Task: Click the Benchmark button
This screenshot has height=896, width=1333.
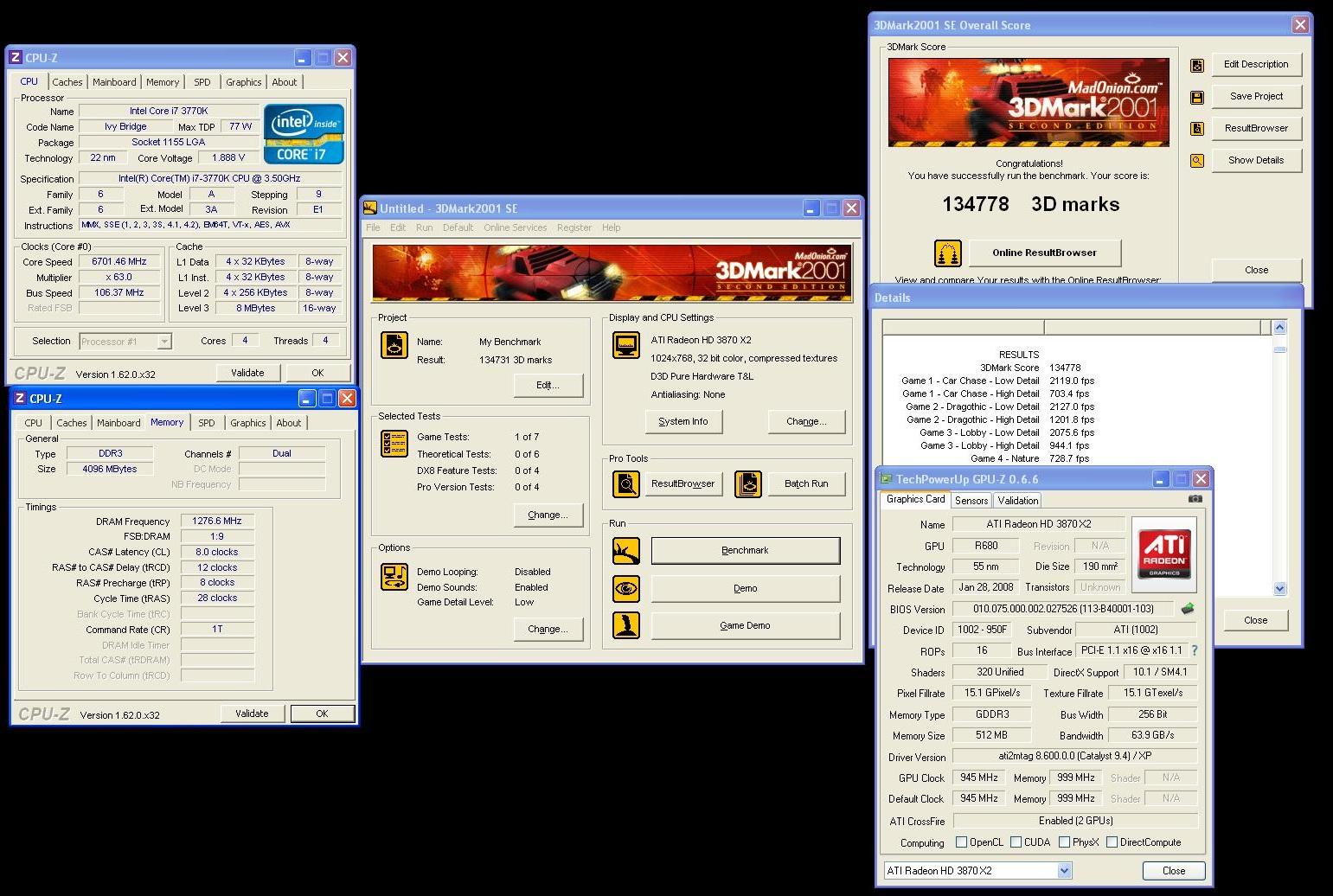Action: tap(745, 551)
